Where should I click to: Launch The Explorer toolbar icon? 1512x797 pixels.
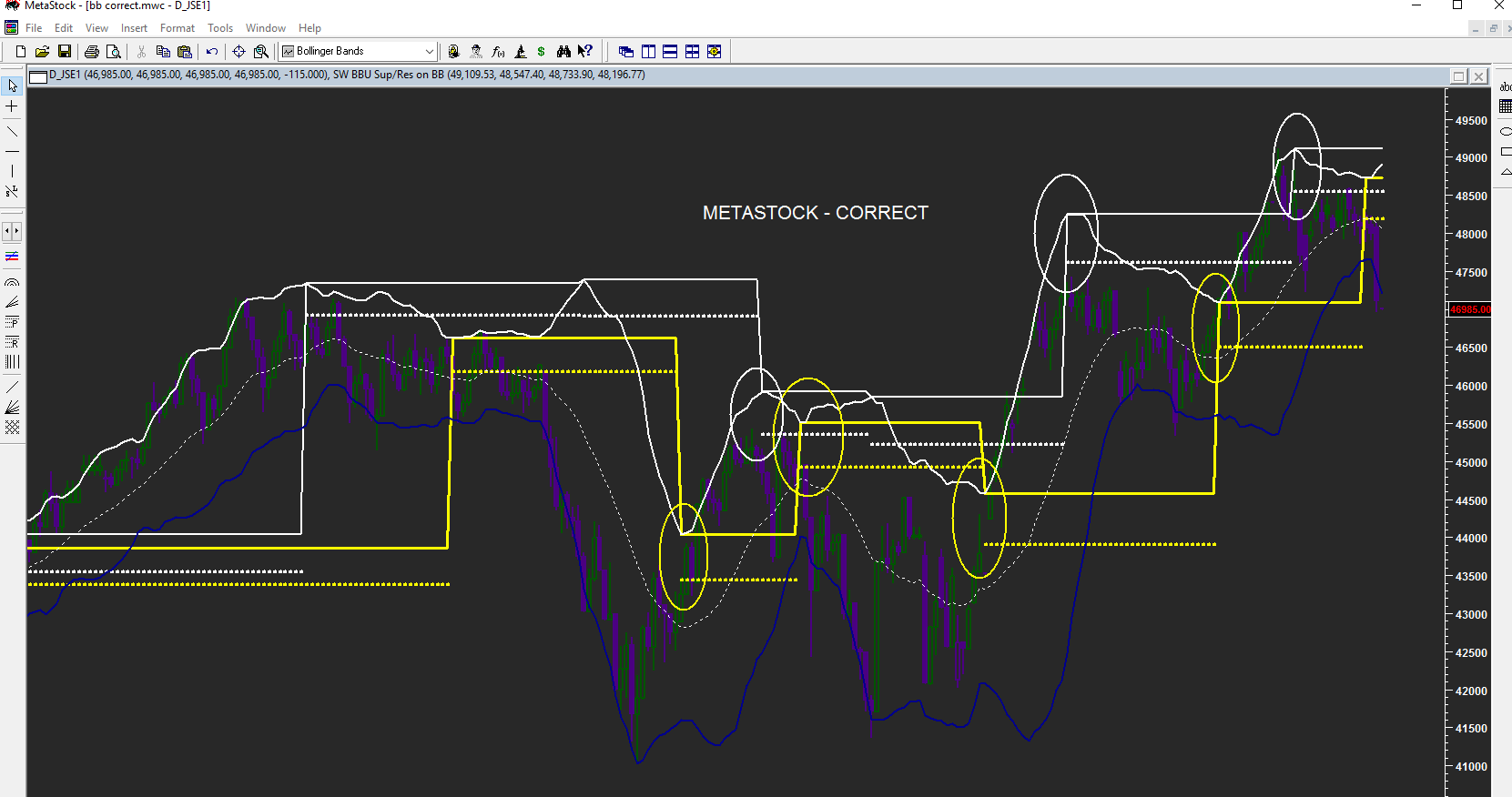(x=453, y=52)
